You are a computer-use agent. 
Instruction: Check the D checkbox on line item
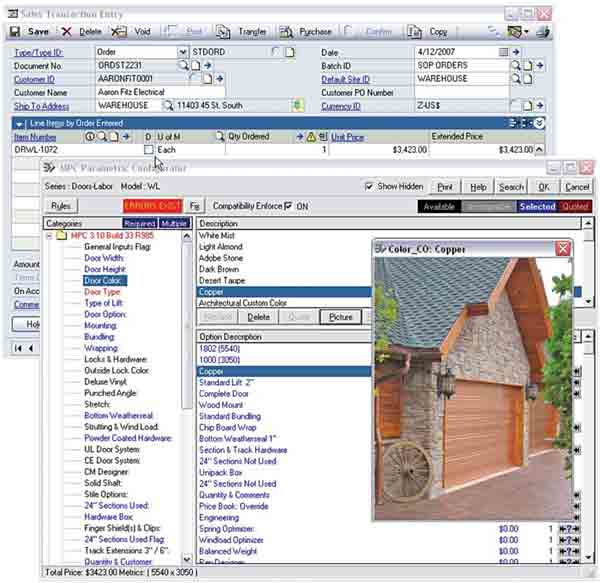(x=149, y=149)
